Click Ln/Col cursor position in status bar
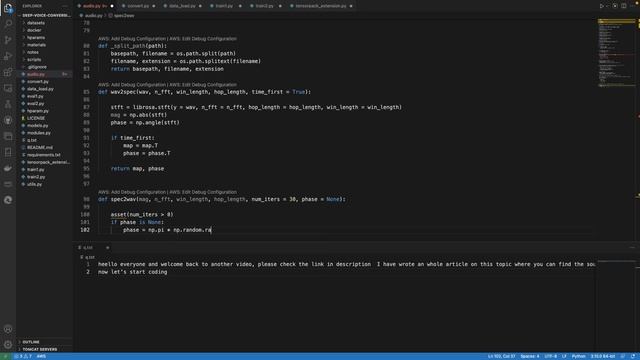 pos(501,356)
